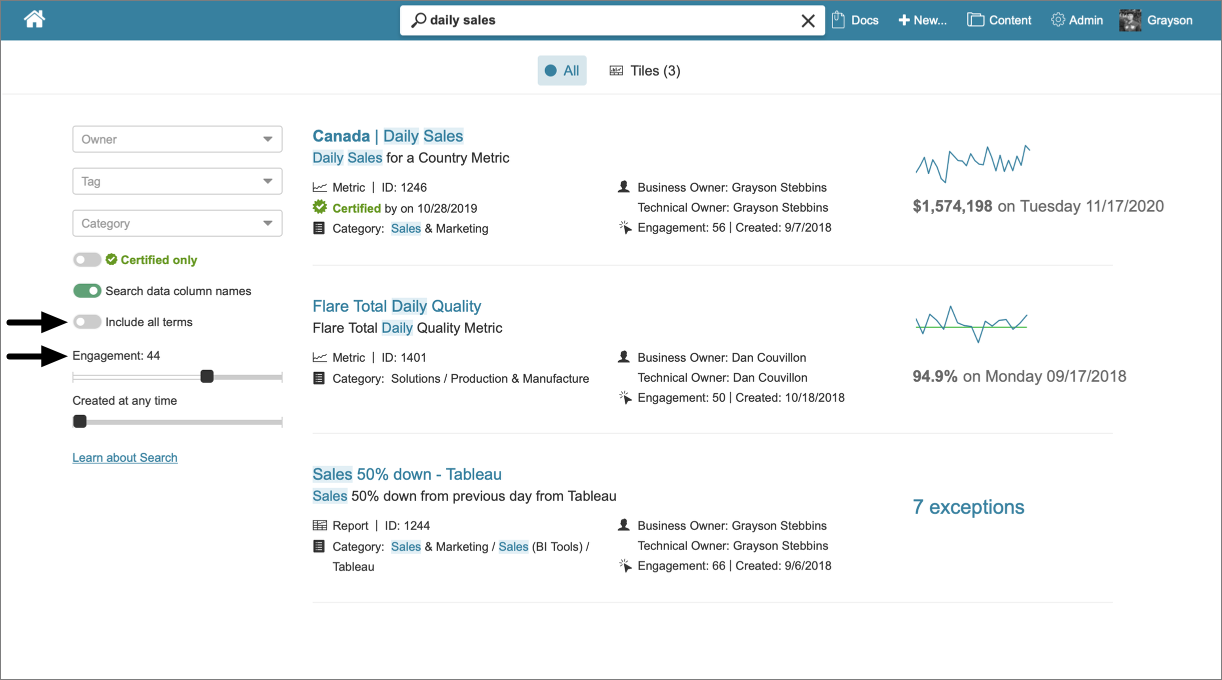Image resolution: width=1222 pixels, height=680 pixels.
Task: Turn on Include all terms
Action: click(x=87, y=322)
